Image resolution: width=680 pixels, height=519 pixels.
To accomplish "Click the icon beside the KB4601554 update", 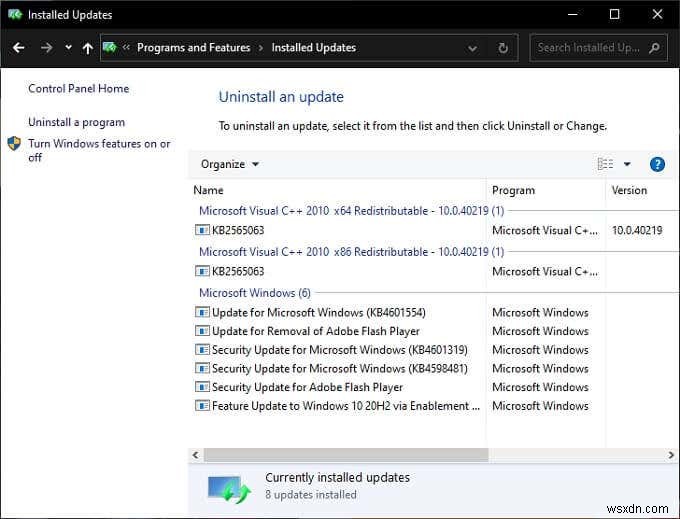I will point(202,312).
